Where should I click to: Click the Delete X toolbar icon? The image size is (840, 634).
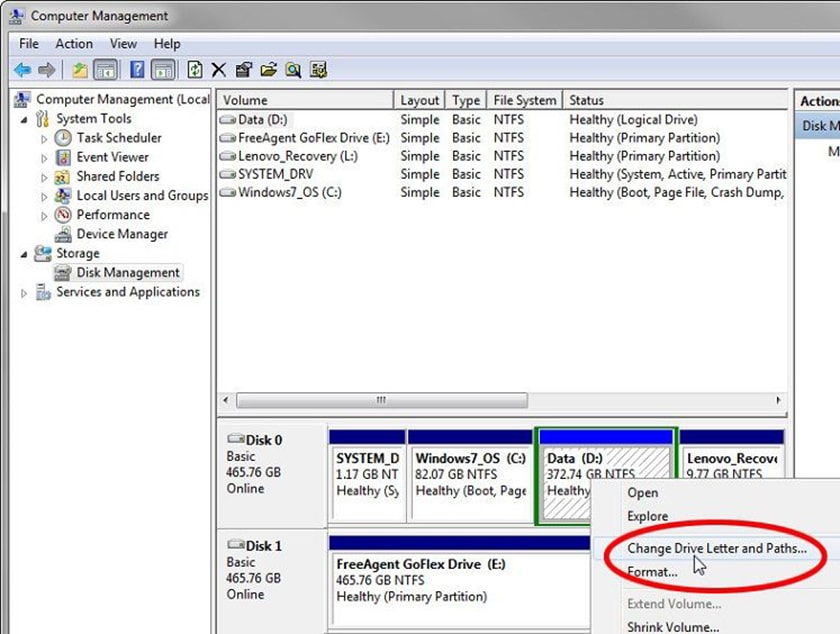pyautogui.click(x=218, y=69)
